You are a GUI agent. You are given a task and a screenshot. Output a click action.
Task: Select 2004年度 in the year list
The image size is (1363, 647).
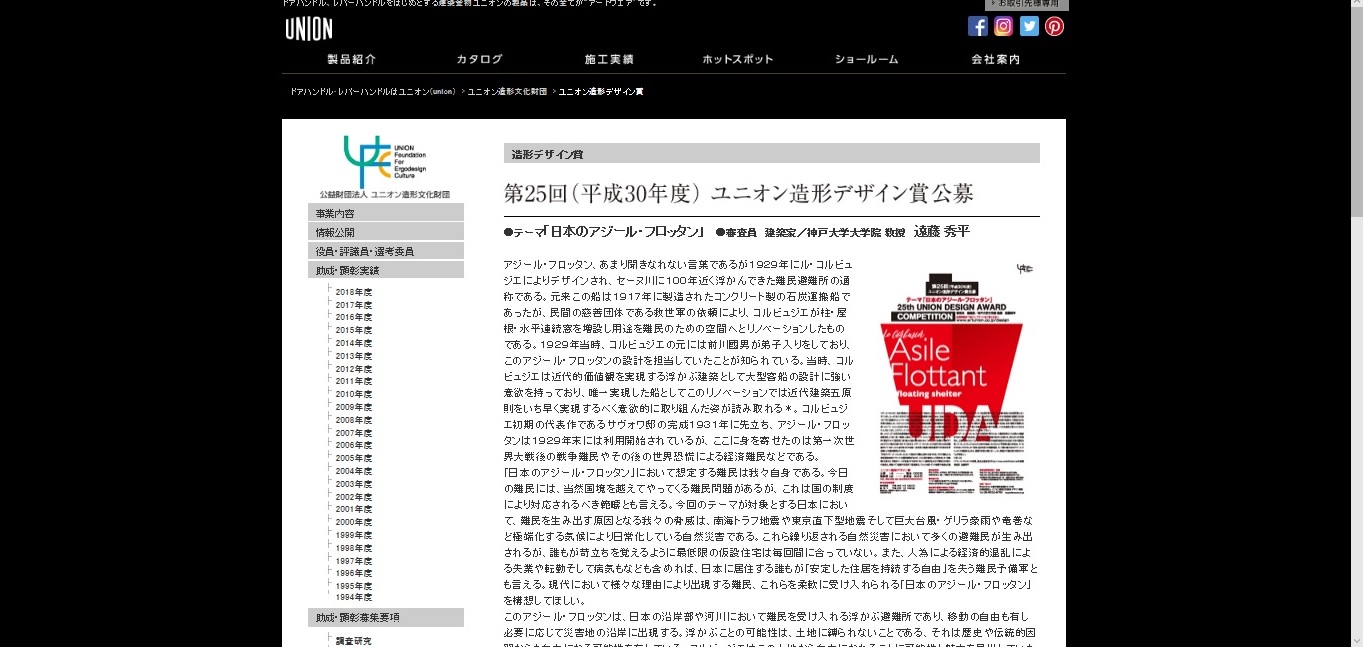pyautogui.click(x=354, y=471)
